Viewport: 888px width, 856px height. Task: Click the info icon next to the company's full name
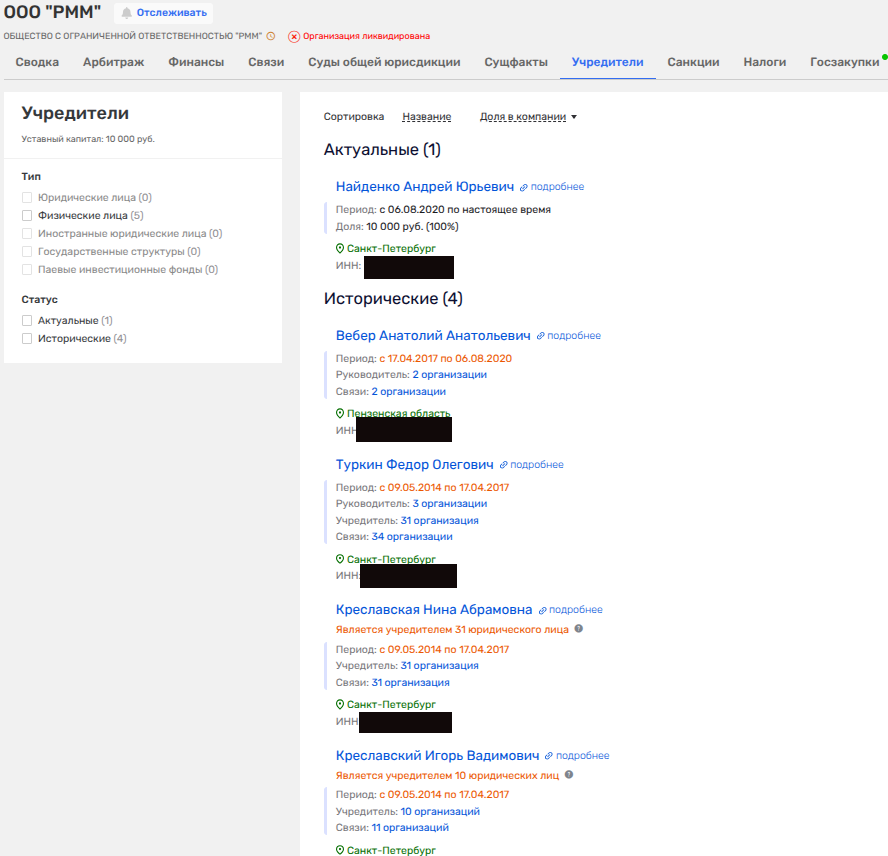point(270,36)
